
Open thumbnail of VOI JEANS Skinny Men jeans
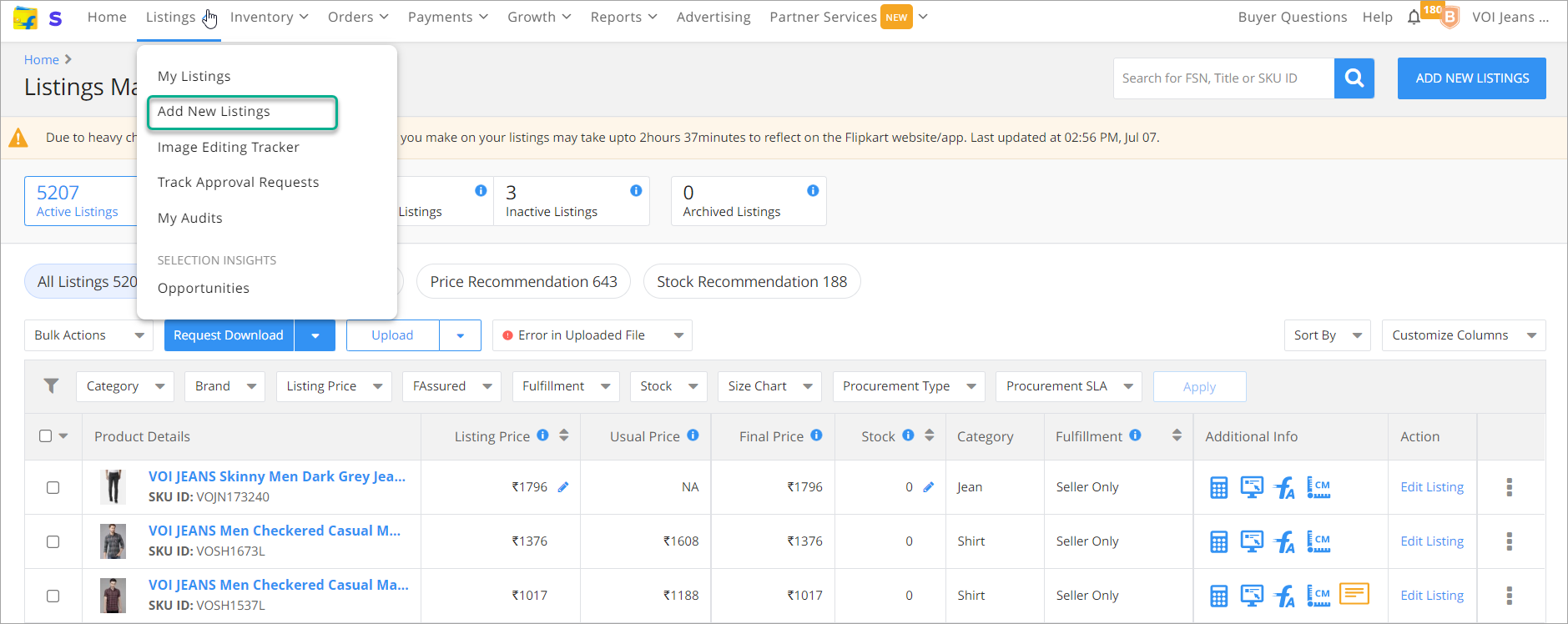[x=113, y=486]
